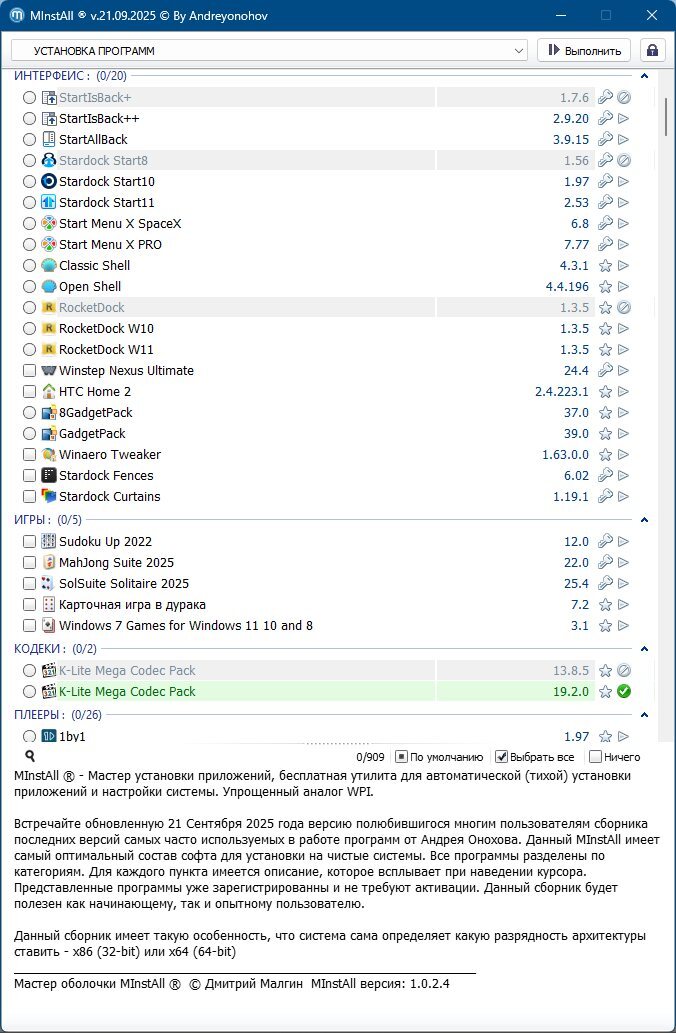Click the play arrow for Sudoku Up 2022
This screenshot has width=676, height=1033.
[x=623, y=542]
